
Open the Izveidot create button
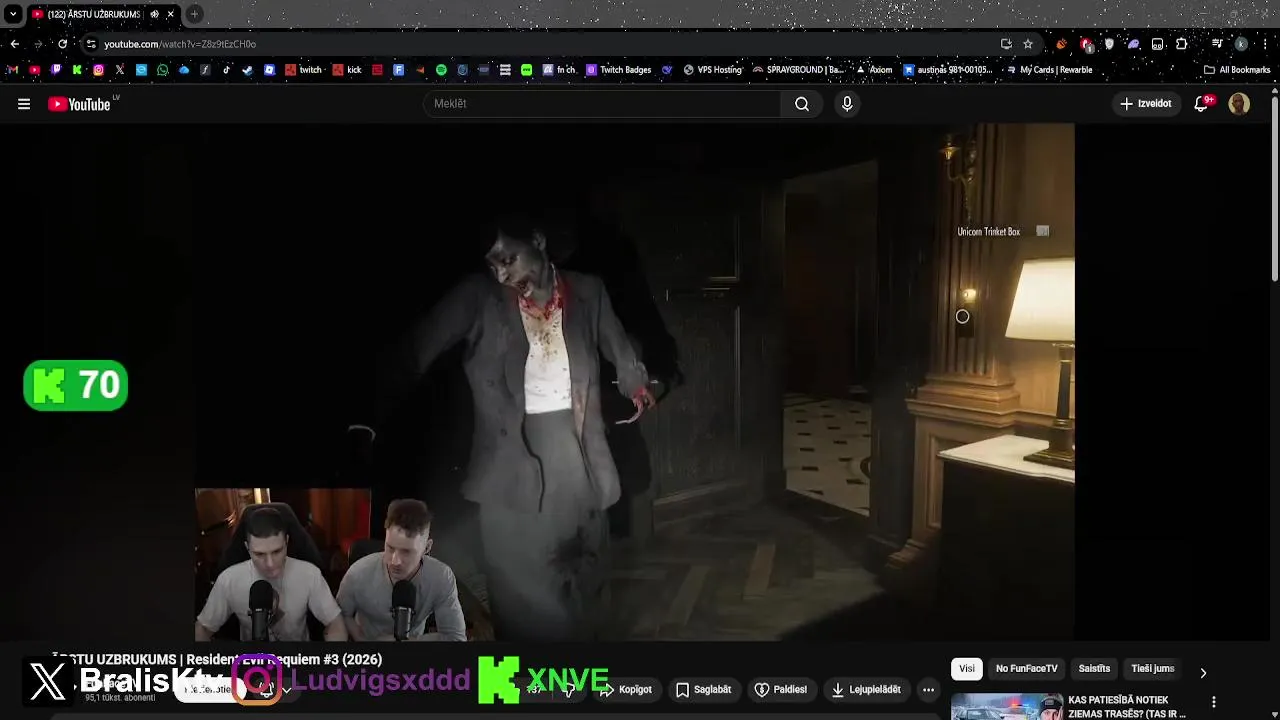[x=1146, y=104]
